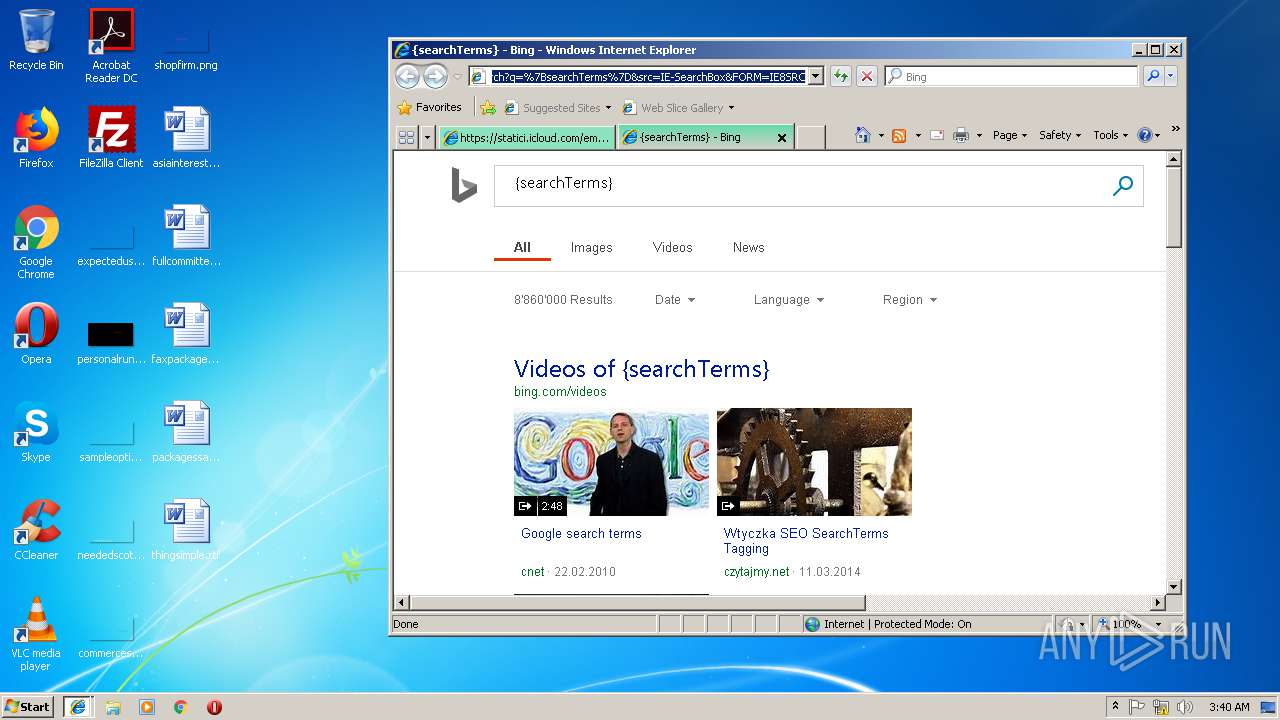Open the search provider dropdown arrow
Image resolution: width=1280 pixels, height=720 pixels.
point(1171,76)
